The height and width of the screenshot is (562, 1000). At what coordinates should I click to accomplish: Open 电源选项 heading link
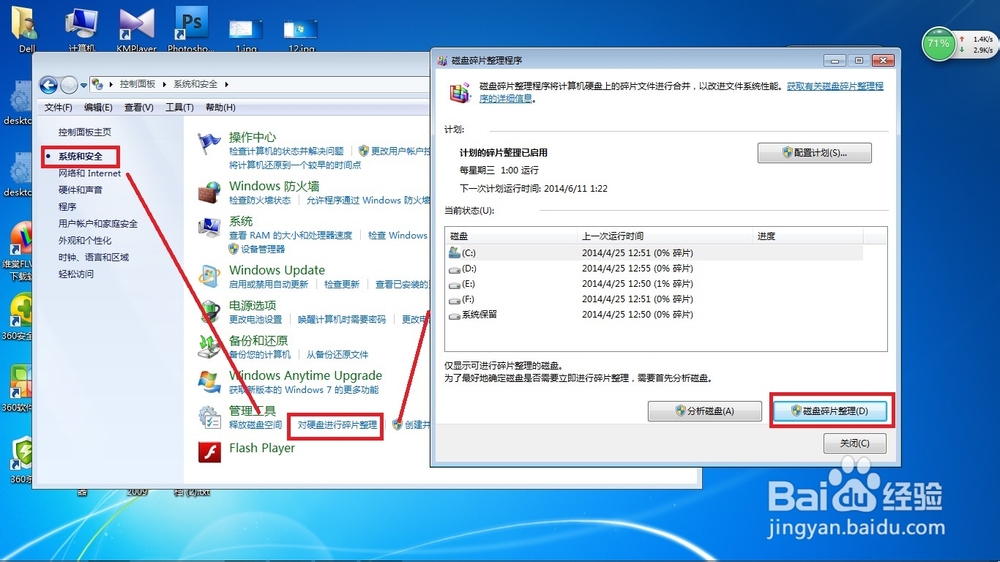(x=253, y=305)
